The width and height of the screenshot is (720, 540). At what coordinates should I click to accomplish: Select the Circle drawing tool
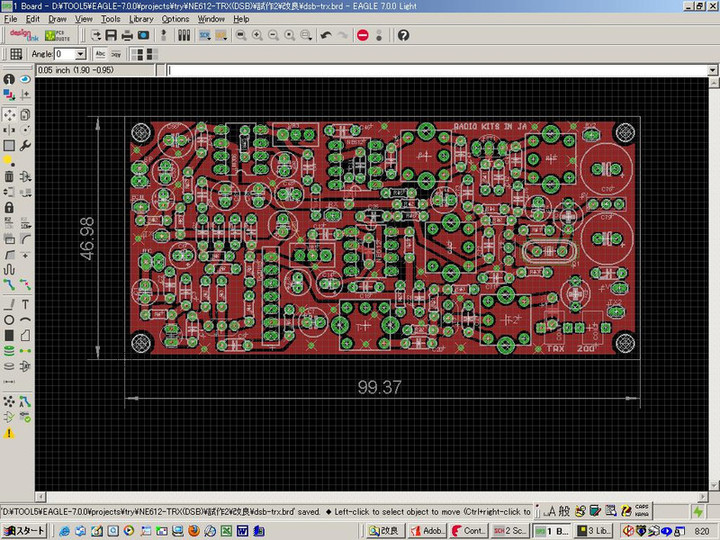9,319
